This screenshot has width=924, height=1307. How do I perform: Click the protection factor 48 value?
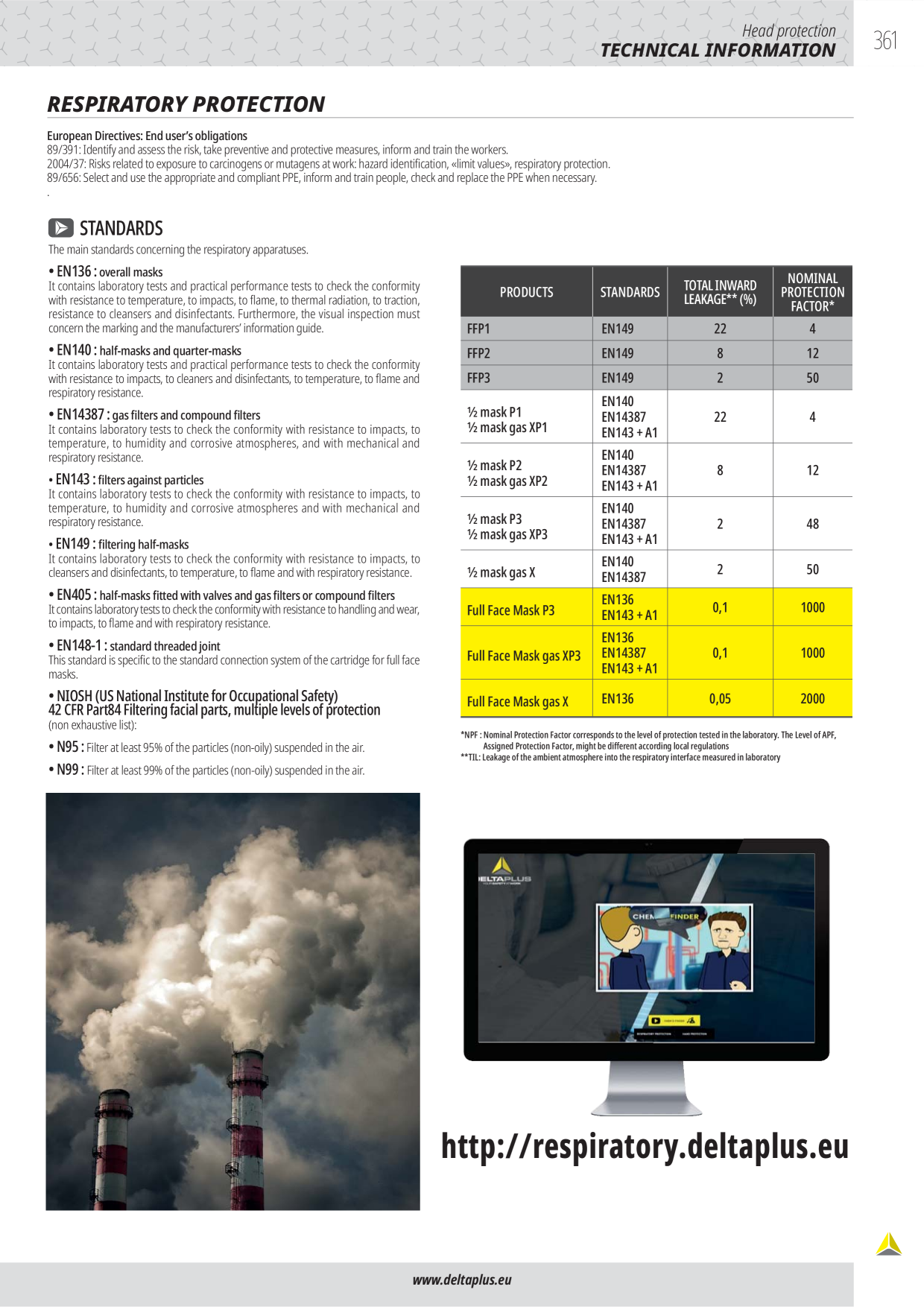[812, 524]
